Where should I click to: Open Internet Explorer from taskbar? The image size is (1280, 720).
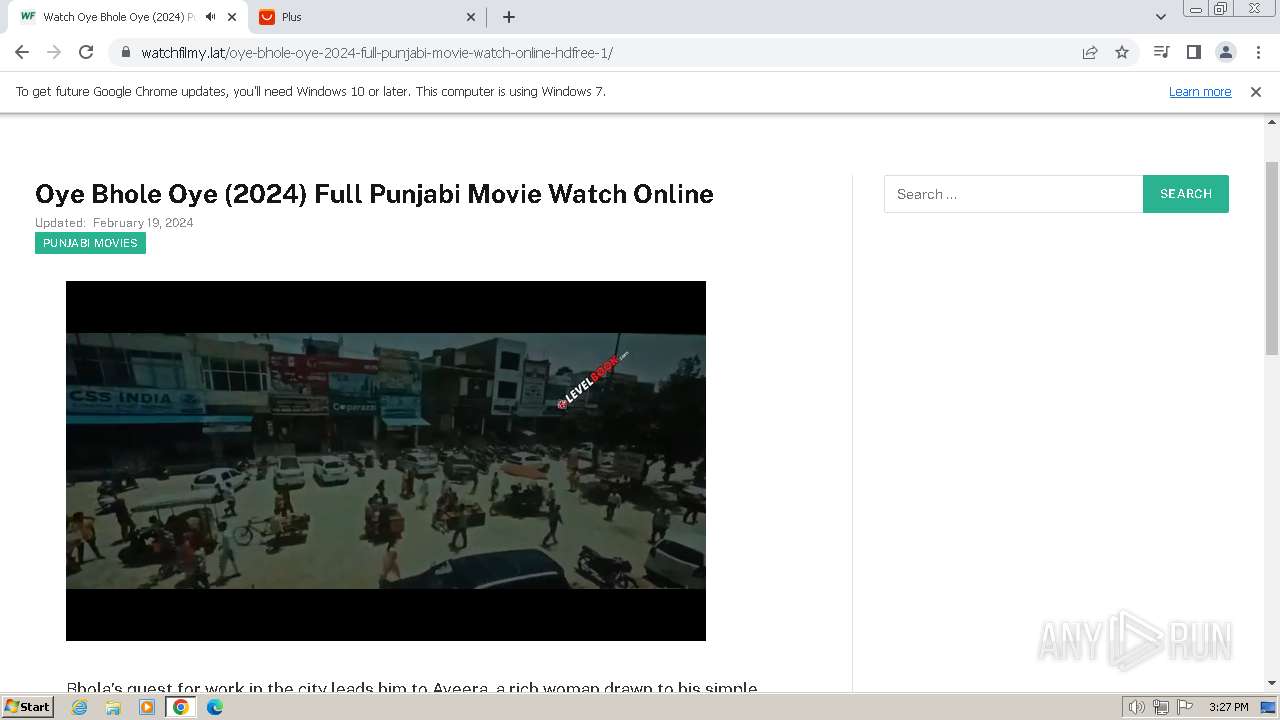79,707
